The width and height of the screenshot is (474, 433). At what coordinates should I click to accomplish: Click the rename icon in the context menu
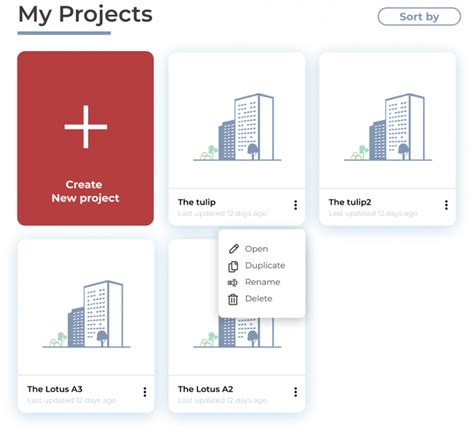coord(232,283)
